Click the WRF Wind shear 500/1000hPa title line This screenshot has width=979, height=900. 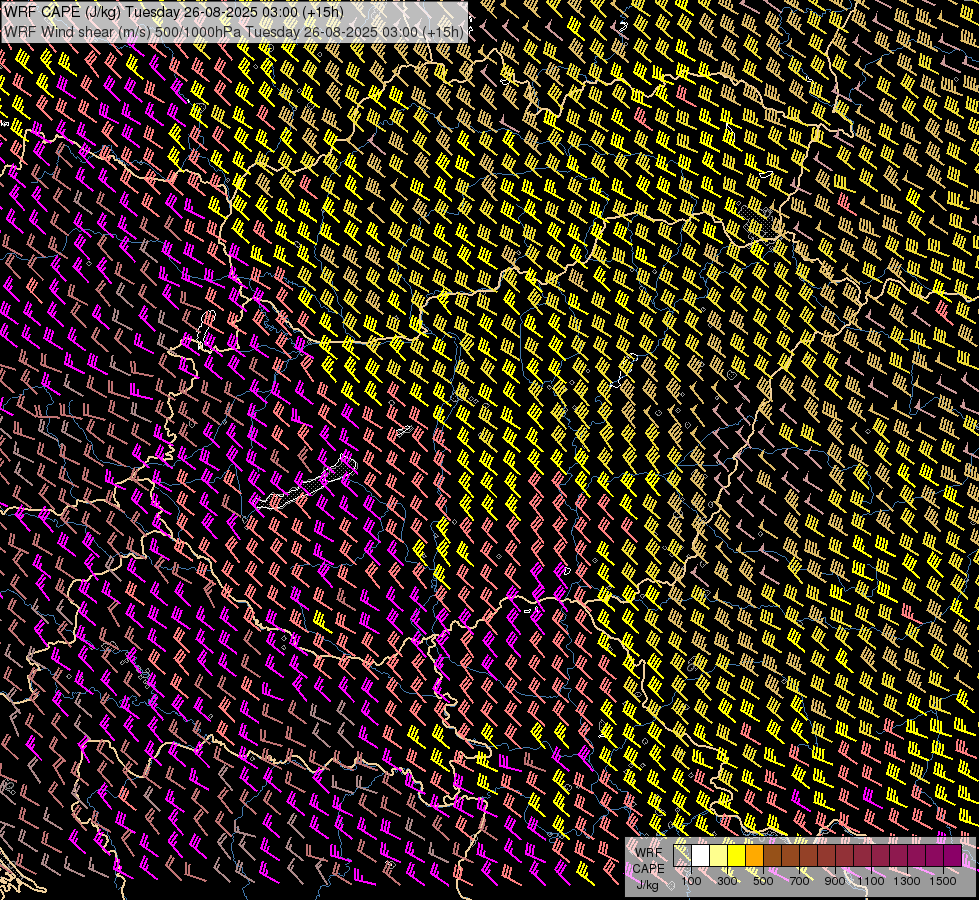[234, 32]
